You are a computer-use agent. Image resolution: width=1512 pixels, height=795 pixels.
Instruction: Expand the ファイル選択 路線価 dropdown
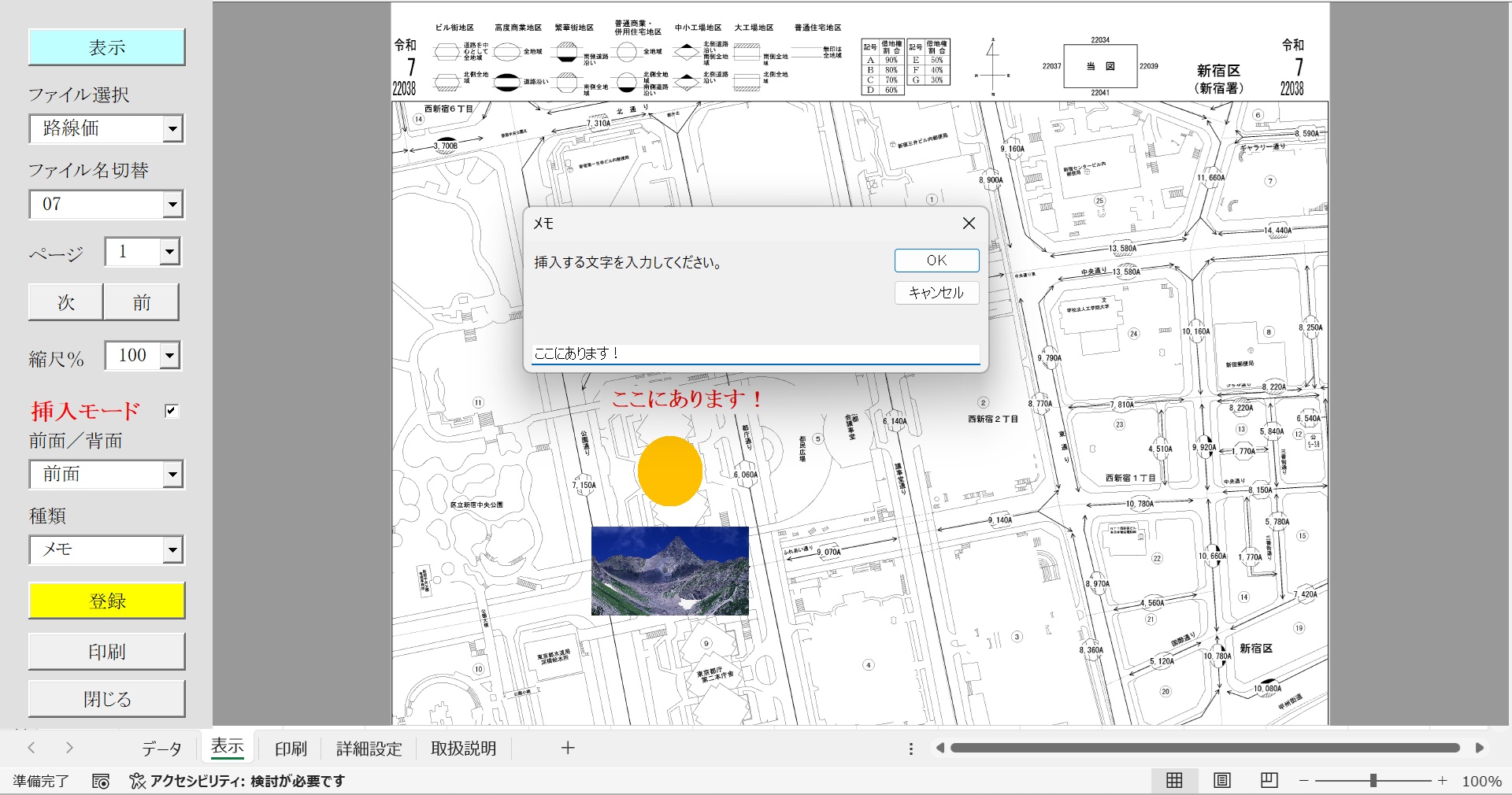[x=172, y=129]
